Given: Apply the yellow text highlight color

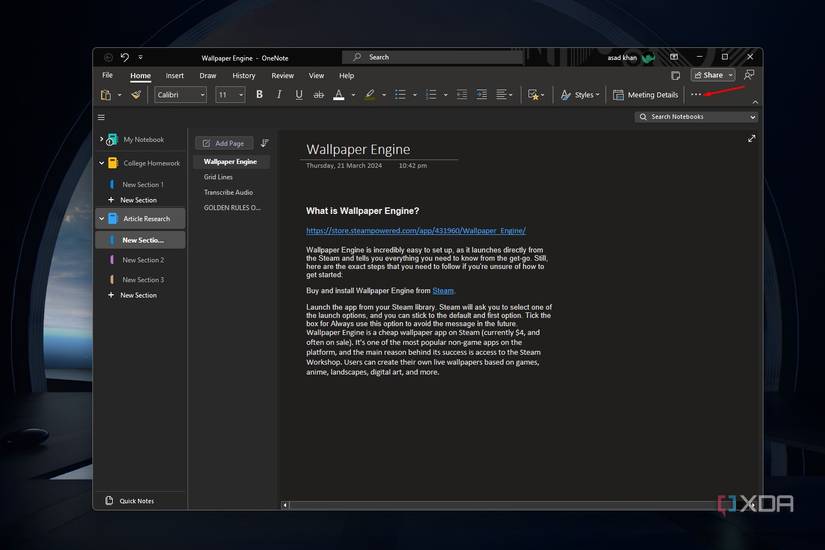Looking at the screenshot, I should pyautogui.click(x=370, y=95).
